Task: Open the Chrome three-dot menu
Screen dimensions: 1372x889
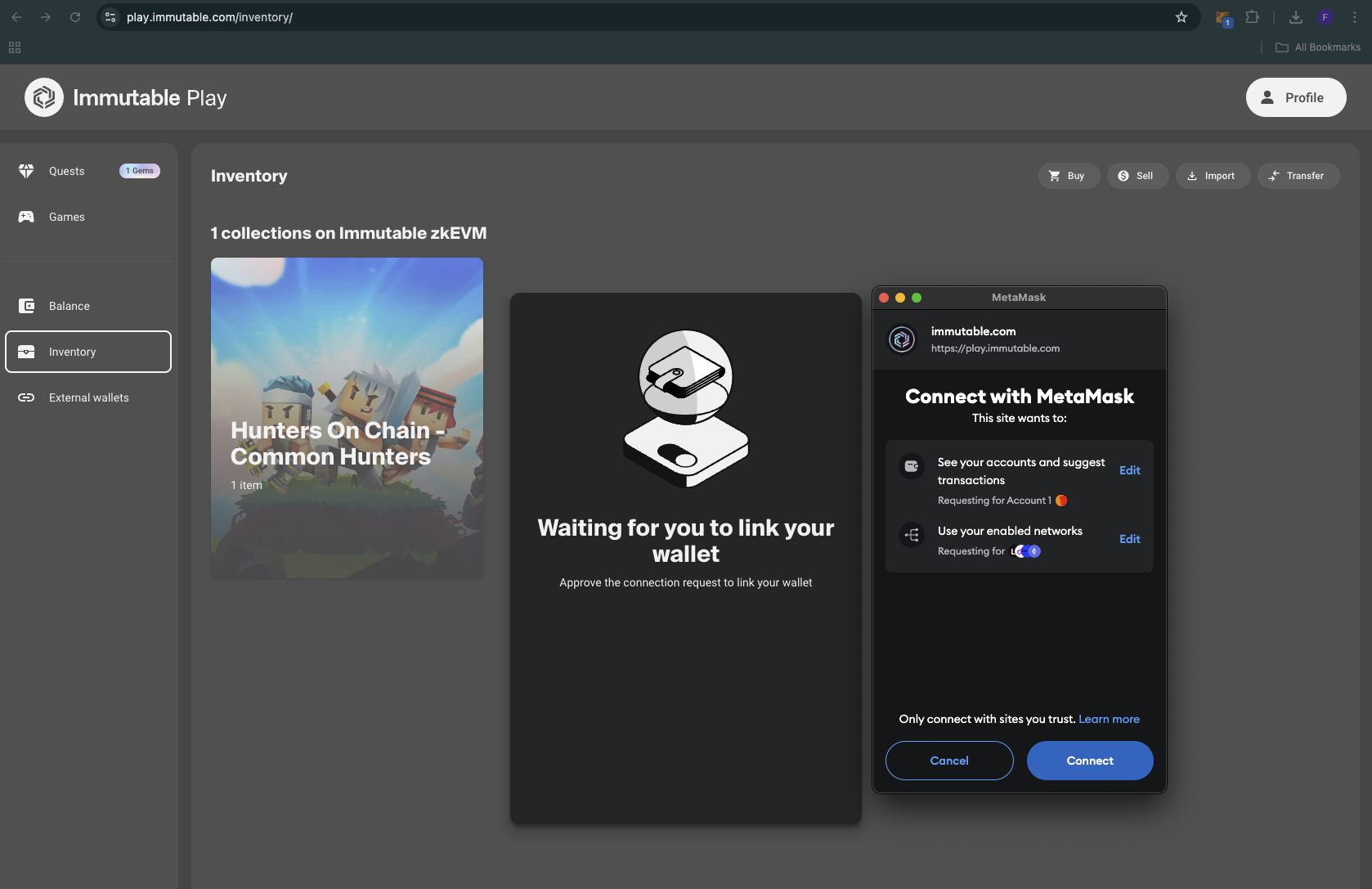Action: click(x=1355, y=17)
